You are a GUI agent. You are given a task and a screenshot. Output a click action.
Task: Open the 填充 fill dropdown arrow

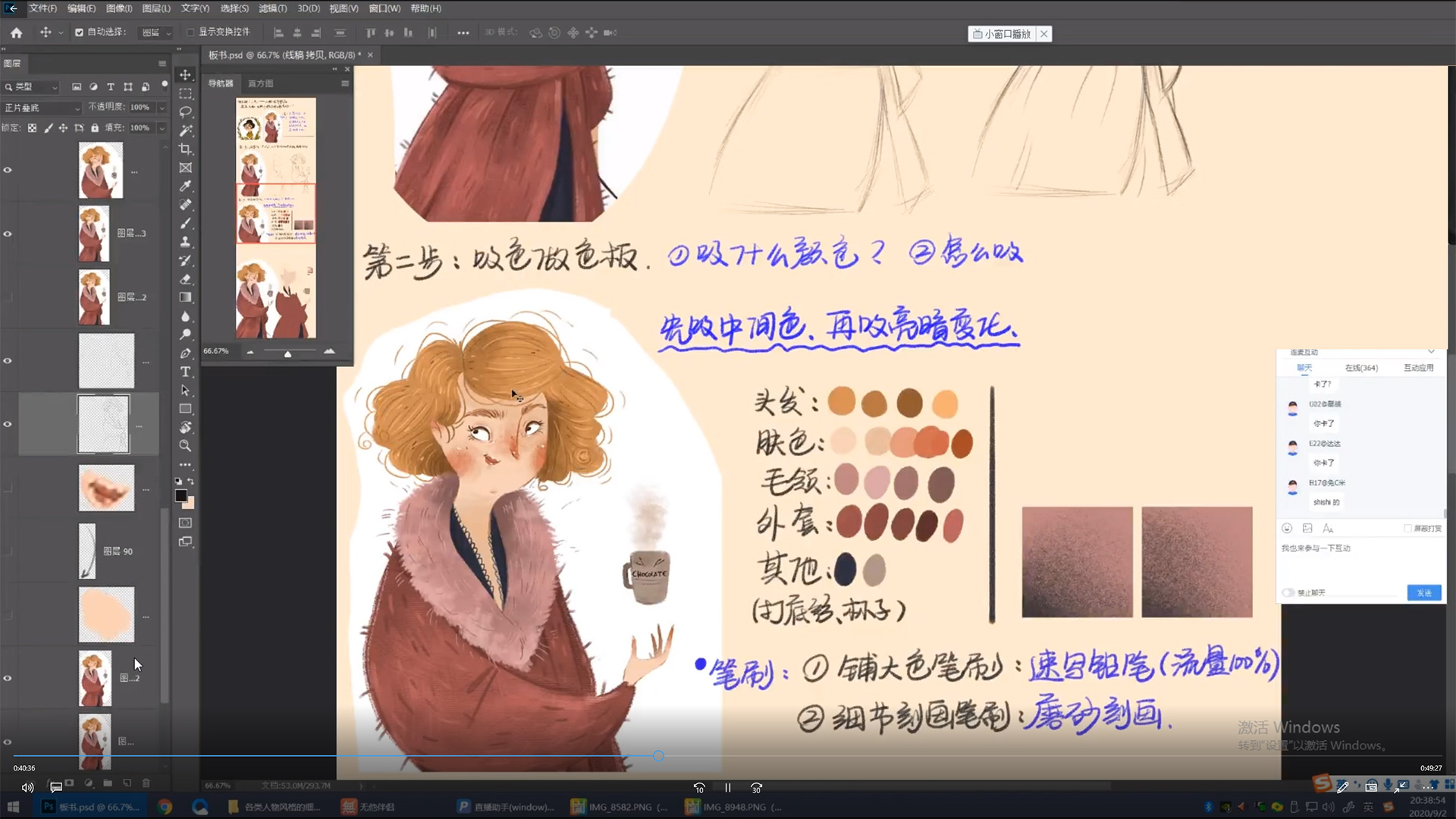point(162,128)
